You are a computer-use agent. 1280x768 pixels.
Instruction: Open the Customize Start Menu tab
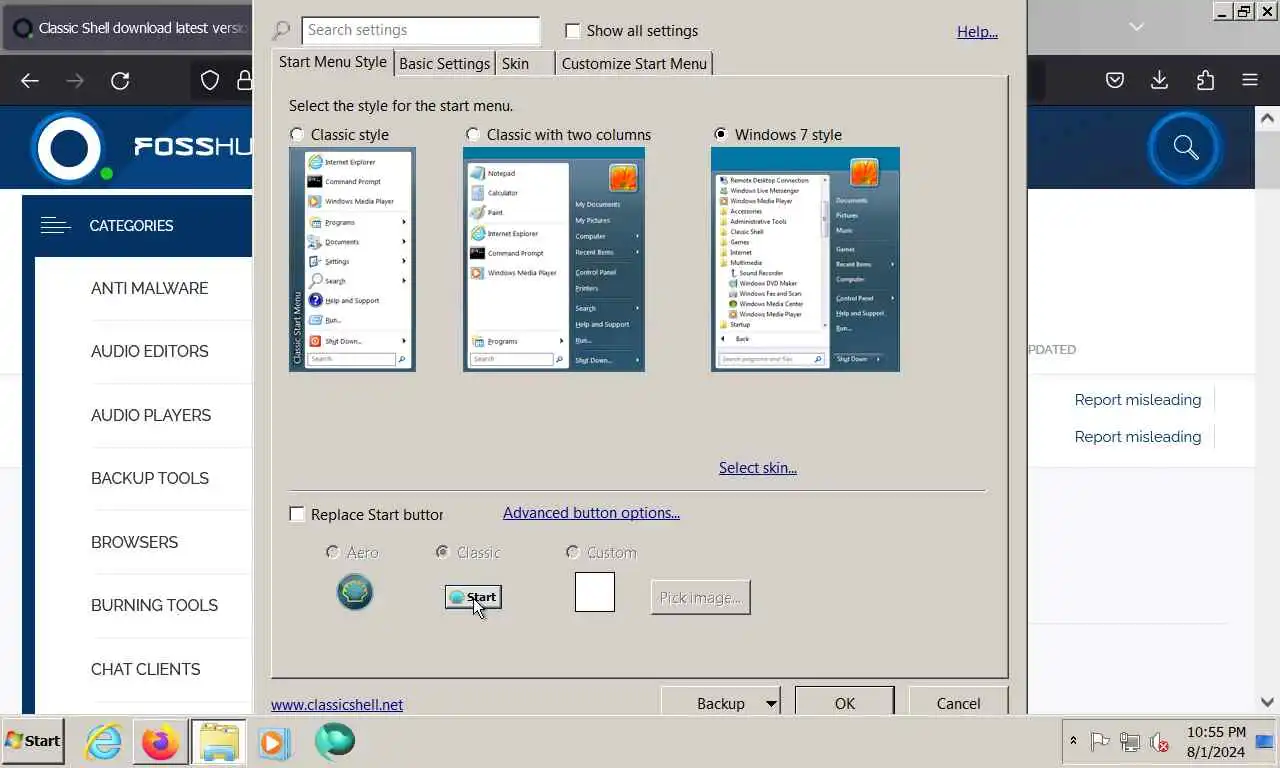(634, 64)
